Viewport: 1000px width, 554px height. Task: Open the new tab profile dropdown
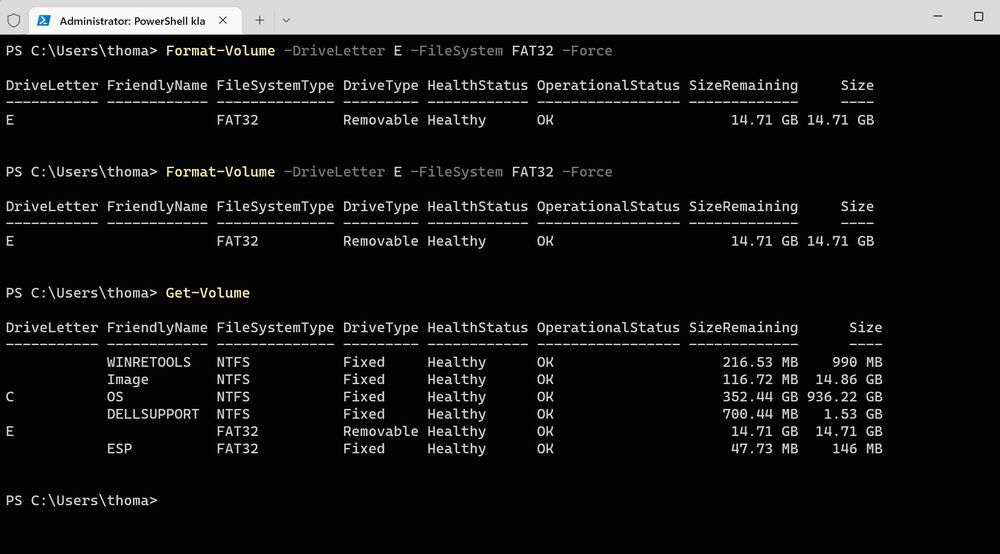coord(286,20)
